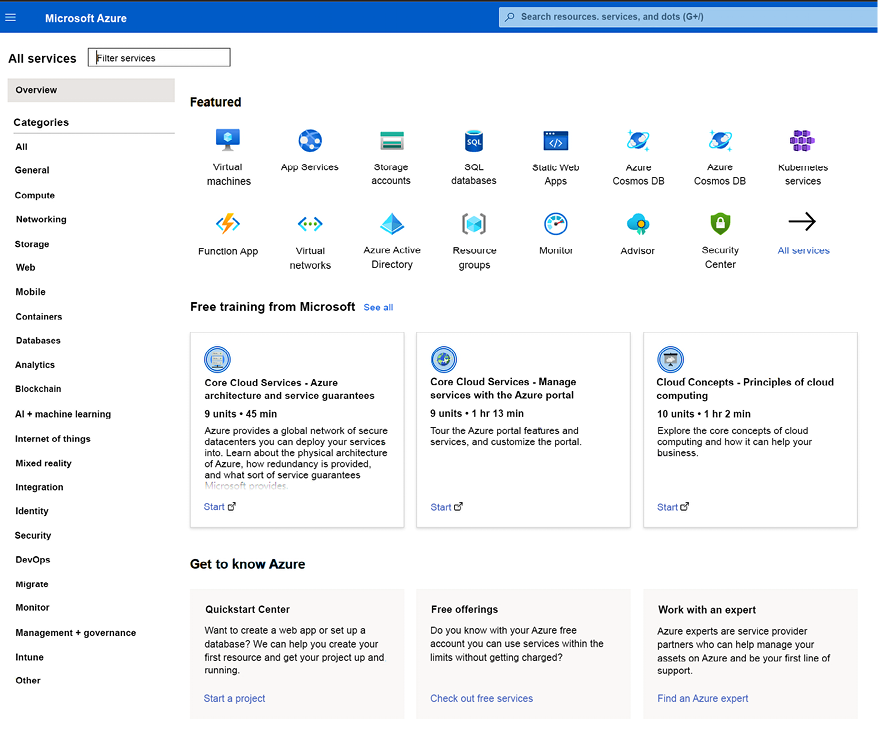Start the Cloud Concepts training
Screen dimensions: 878x729
click(673, 507)
